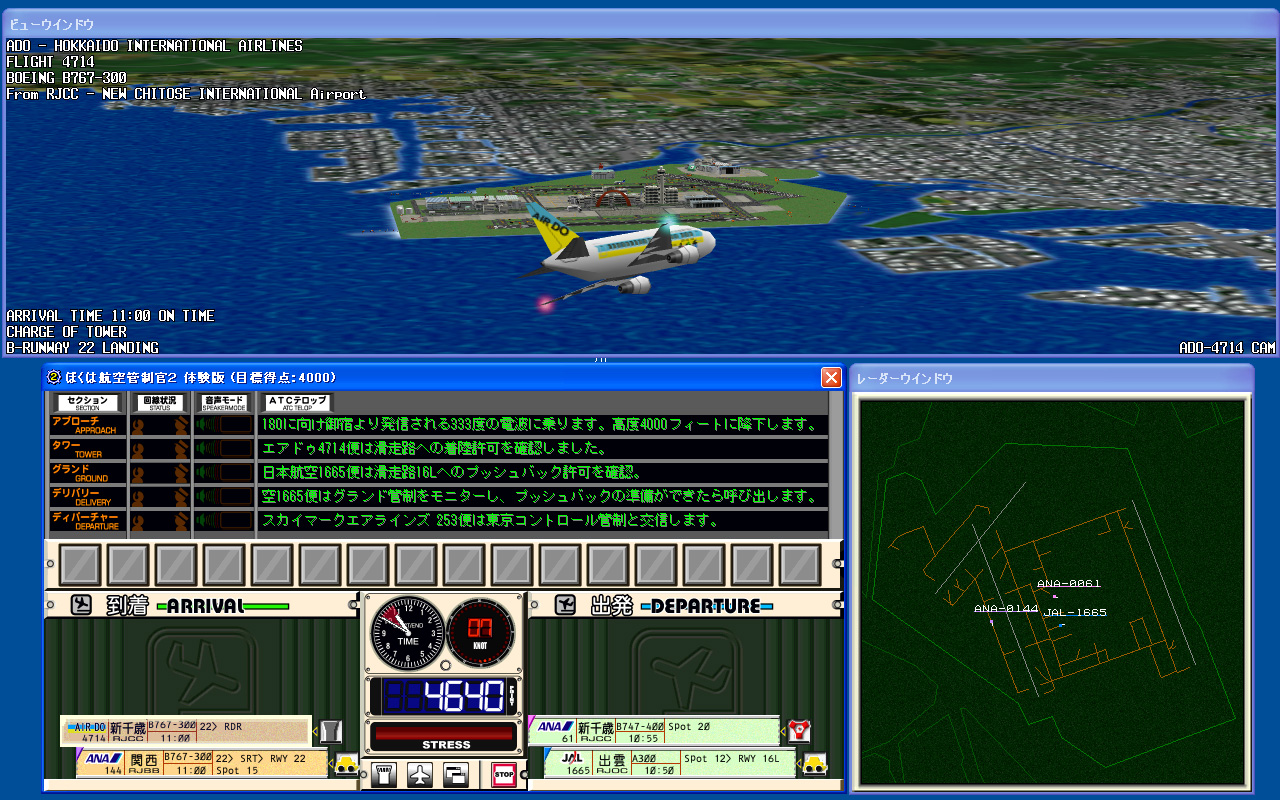The image size is (1280, 800).
Task: Click the runway icon beside AIR DO 4714 strip
Action: click(x=332, y=731)
